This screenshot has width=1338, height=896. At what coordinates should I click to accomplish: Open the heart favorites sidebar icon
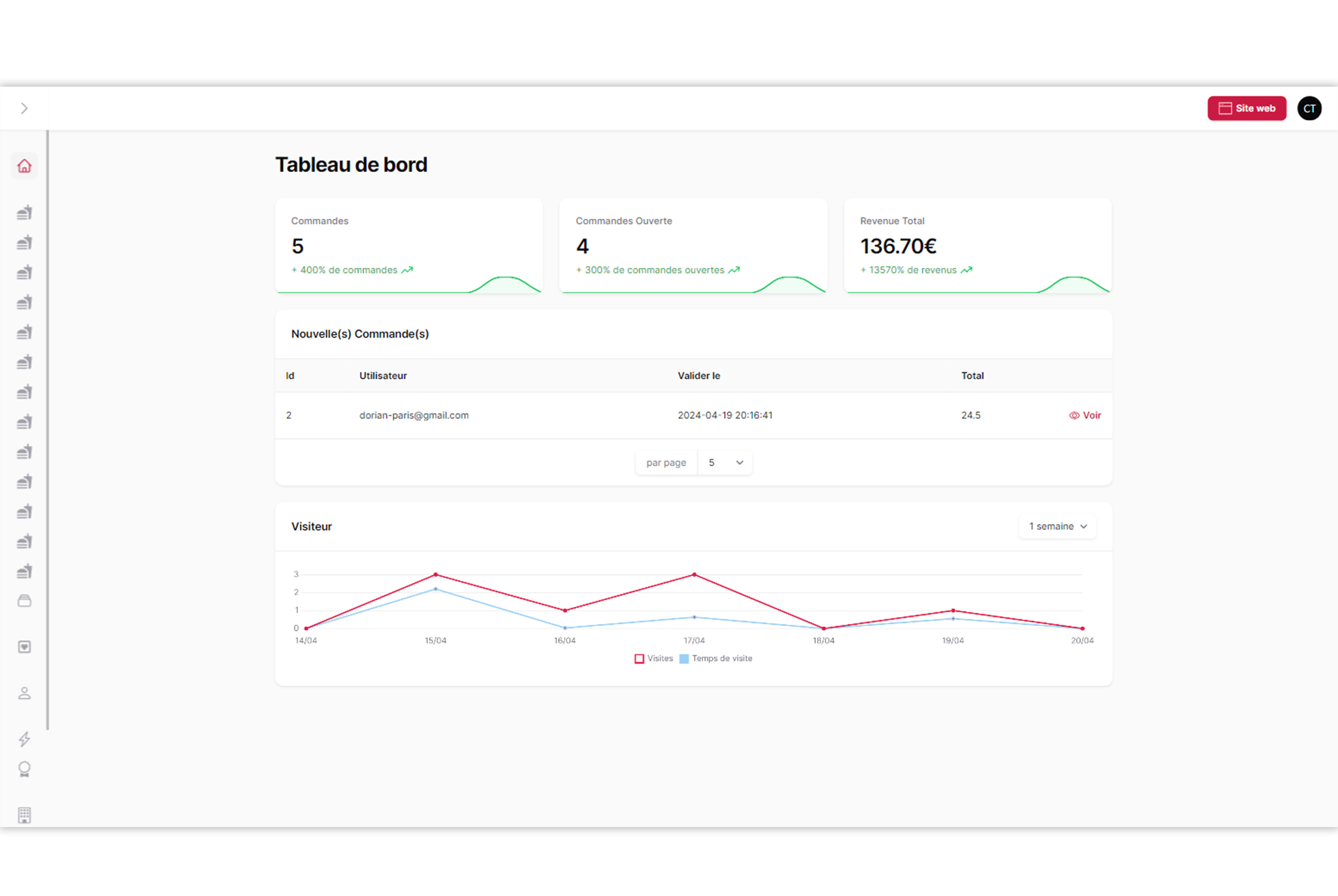pyautogui.click(x=25, y=646)
